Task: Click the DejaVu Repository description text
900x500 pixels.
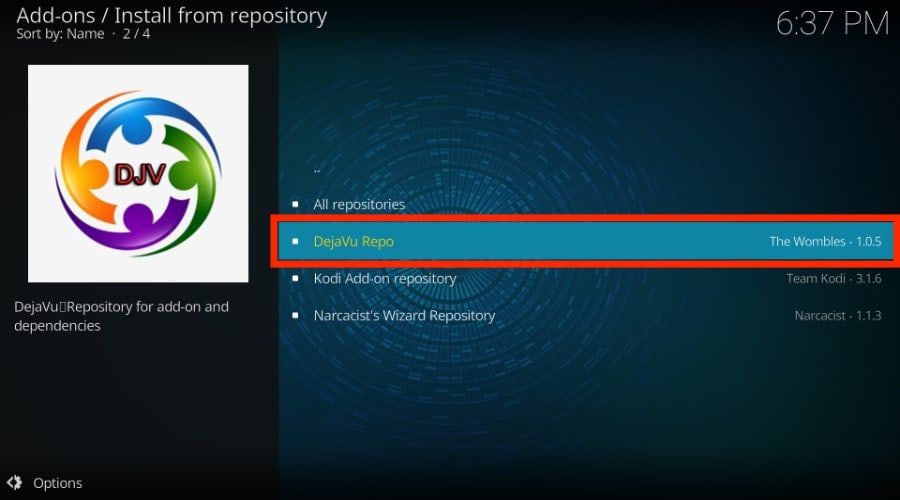Action: [121, 316]
